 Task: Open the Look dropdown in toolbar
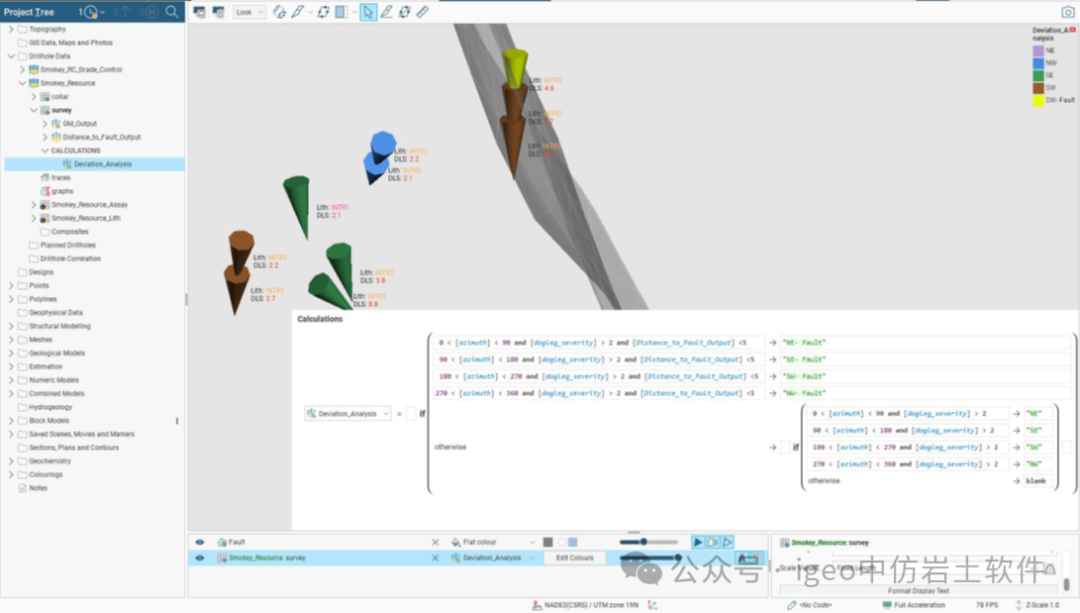[250, 12]
